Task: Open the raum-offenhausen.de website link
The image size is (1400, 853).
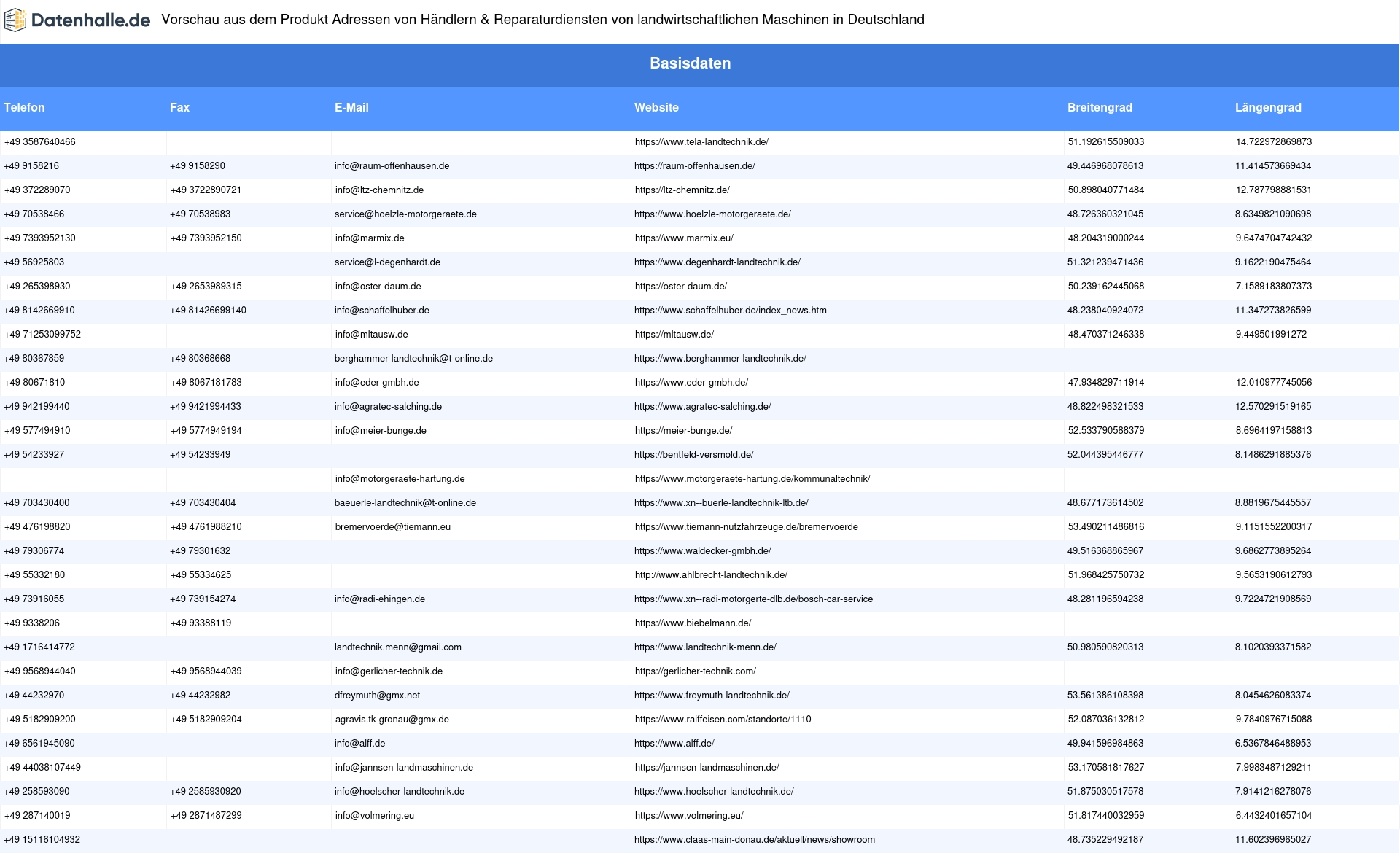Action: [x=695, y=166]
